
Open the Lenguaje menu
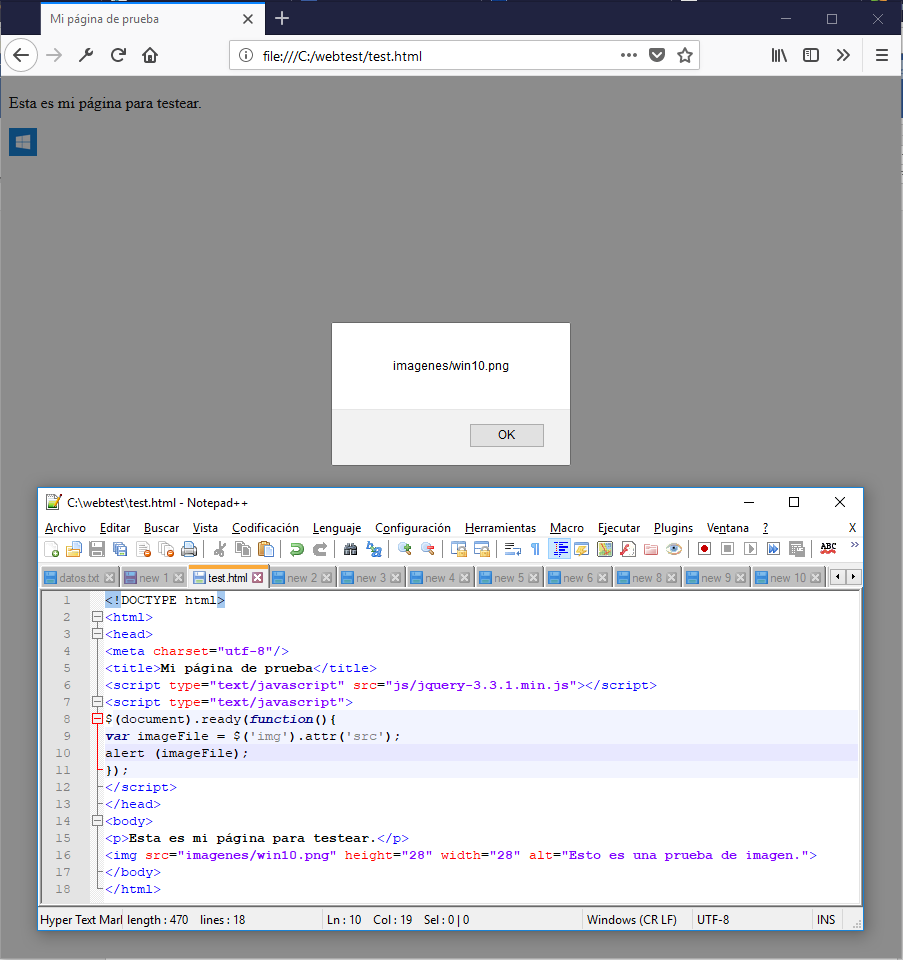(337, 528)
